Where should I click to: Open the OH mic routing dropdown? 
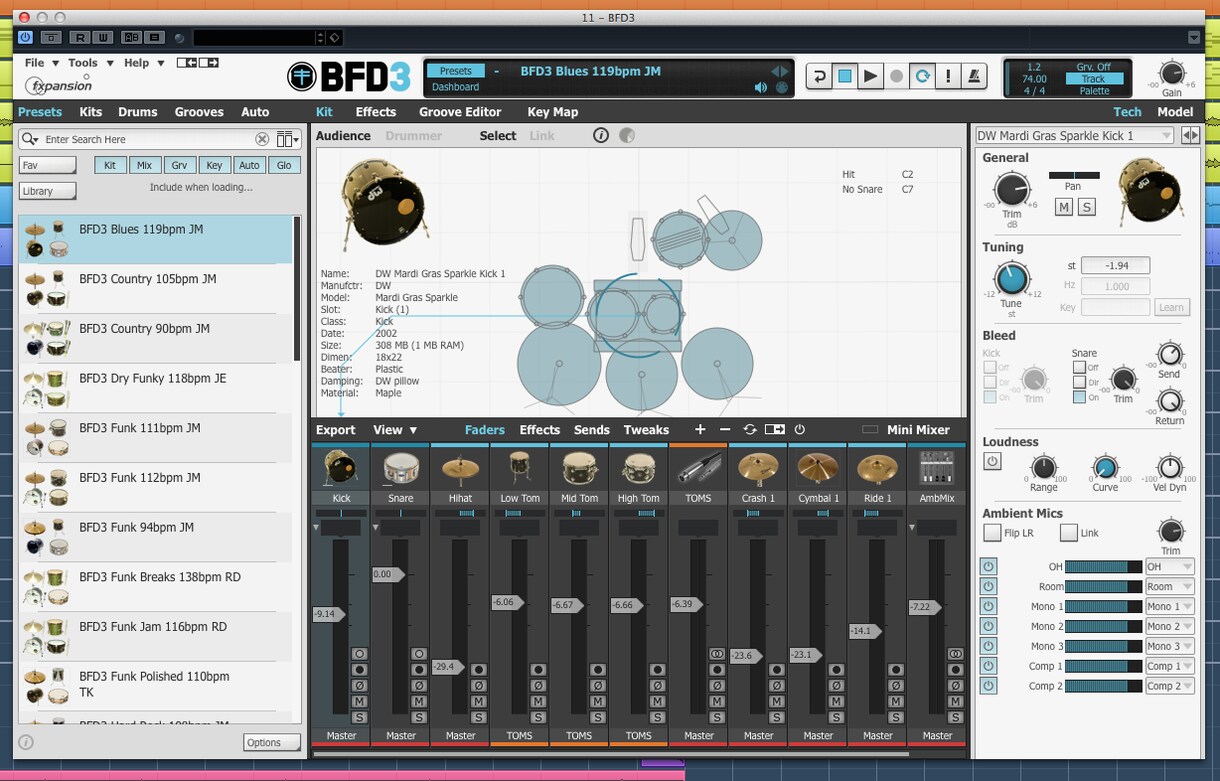point(1170,567)
